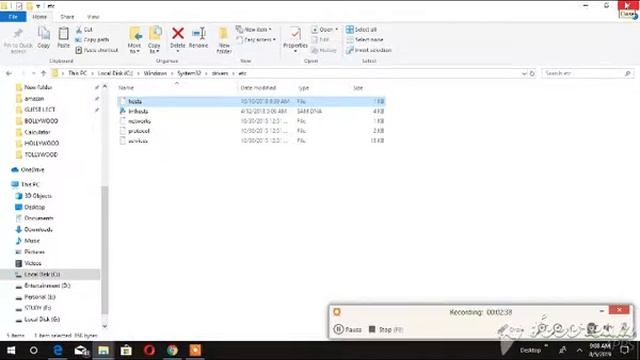Click Windows in the address path

[155, 73]
